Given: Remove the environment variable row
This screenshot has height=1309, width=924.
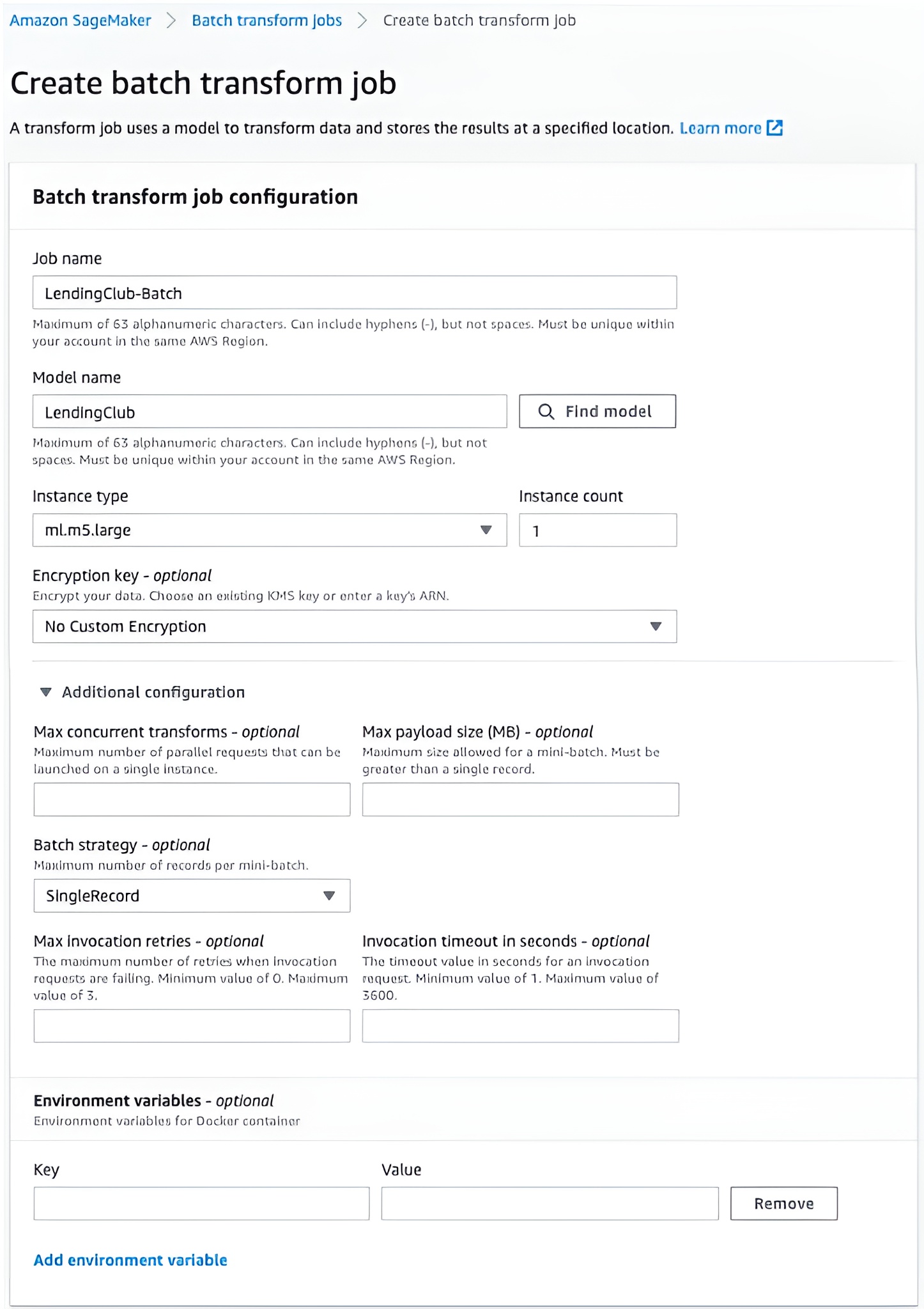Looking at the screenshot, I should (x=783, y=1204).
